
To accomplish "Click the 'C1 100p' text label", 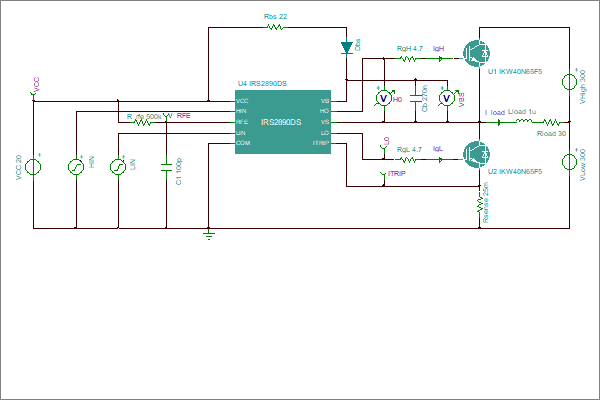I will point(179,171).
